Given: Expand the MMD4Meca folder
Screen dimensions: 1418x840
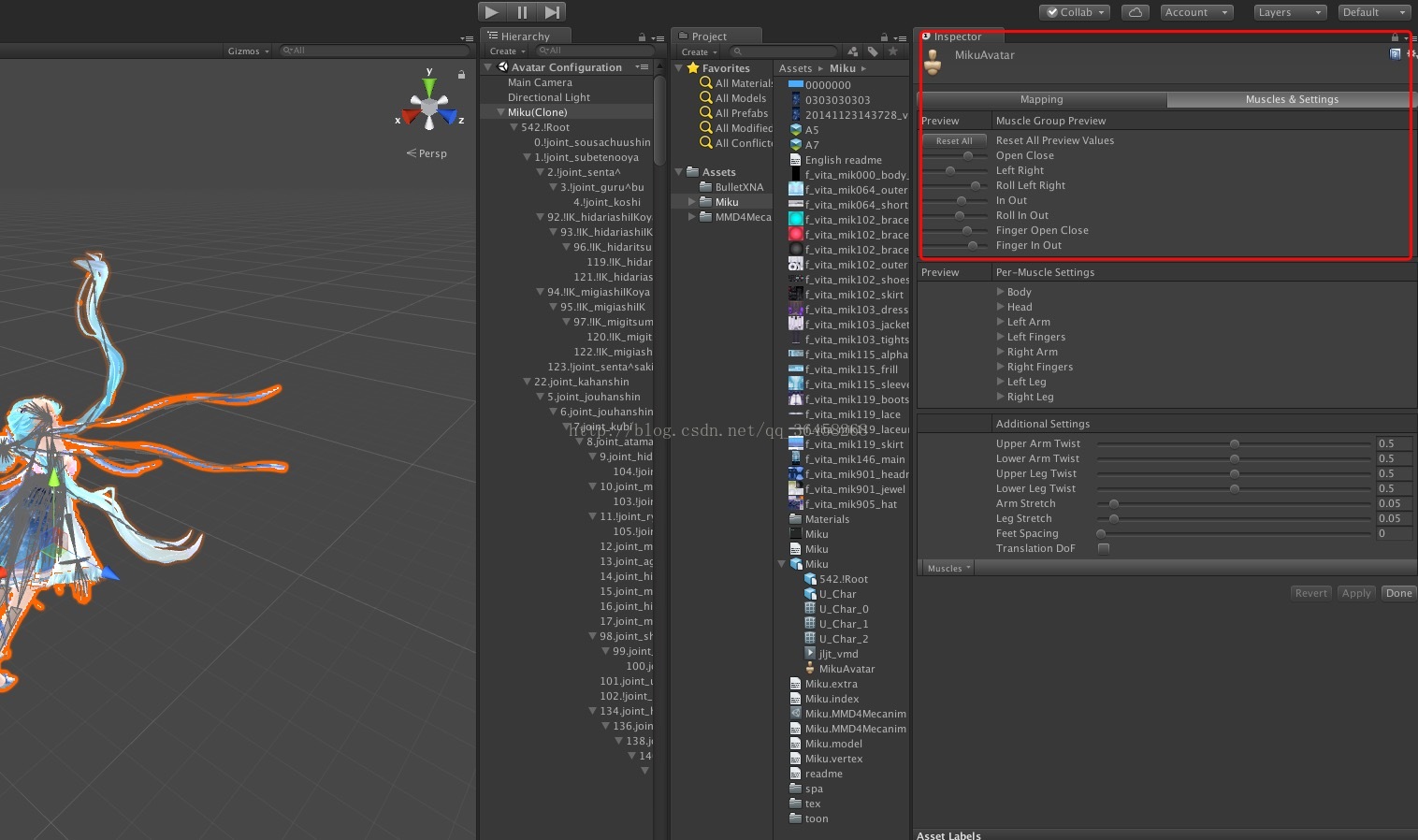Looking at the screenshot, I should [692, 217].
